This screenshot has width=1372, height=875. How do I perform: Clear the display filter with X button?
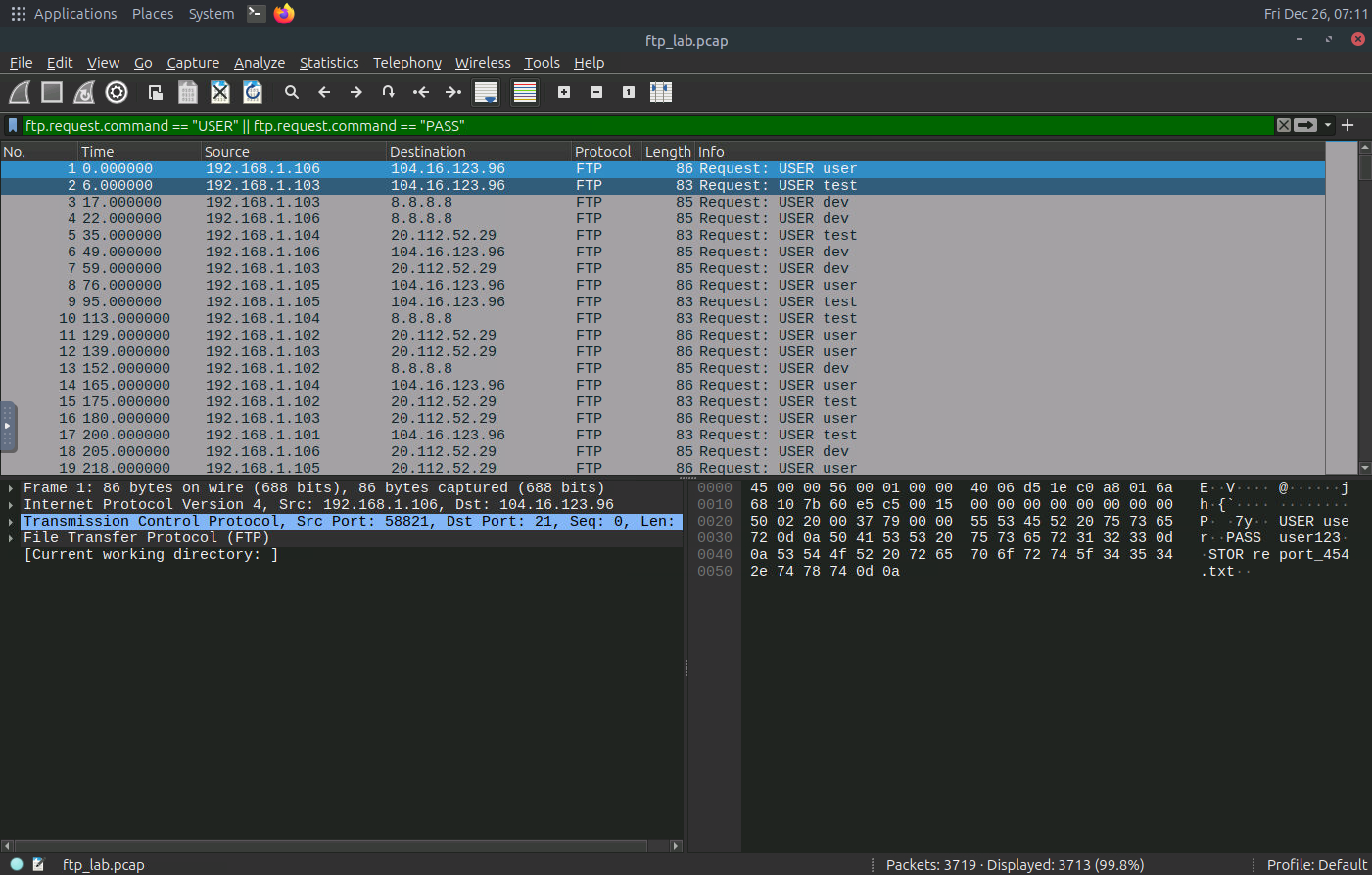click(1283, 125)
